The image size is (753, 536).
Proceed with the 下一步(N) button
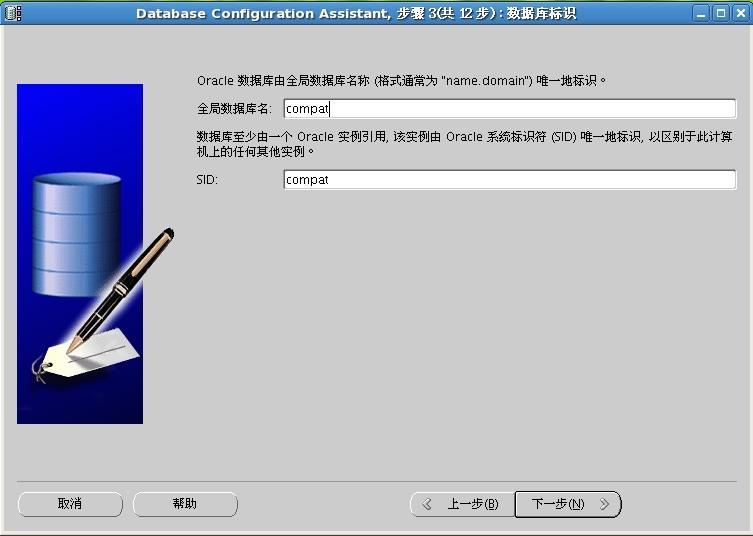568,504
